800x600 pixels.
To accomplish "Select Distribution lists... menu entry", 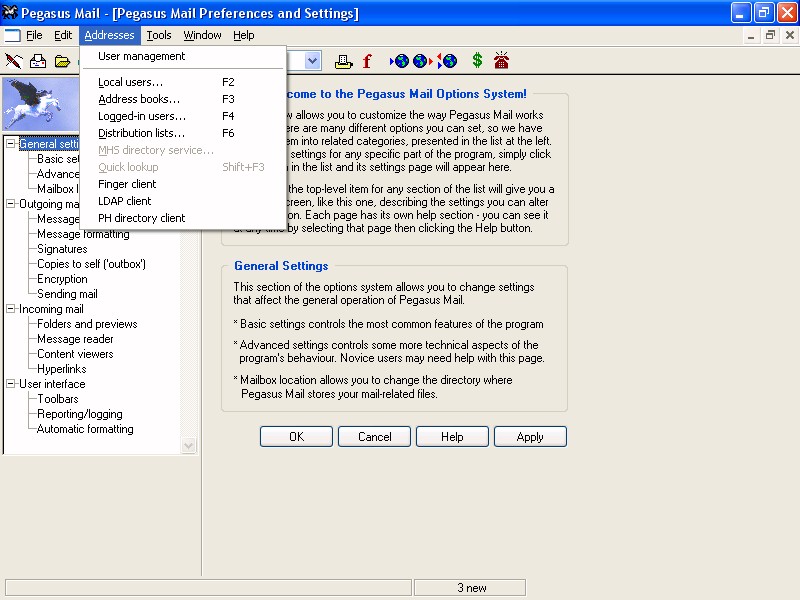I will pos(182,133).
